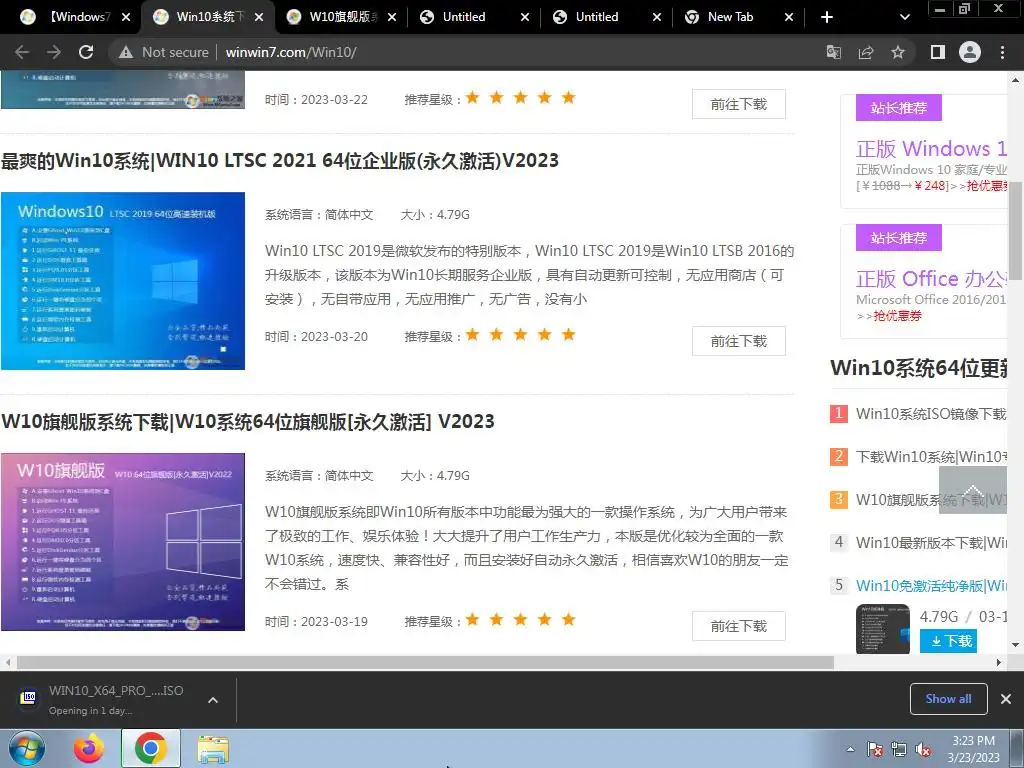1024x768 pixels.
Task: Open the Chrome profile avatar
Action: pos(970,52)
